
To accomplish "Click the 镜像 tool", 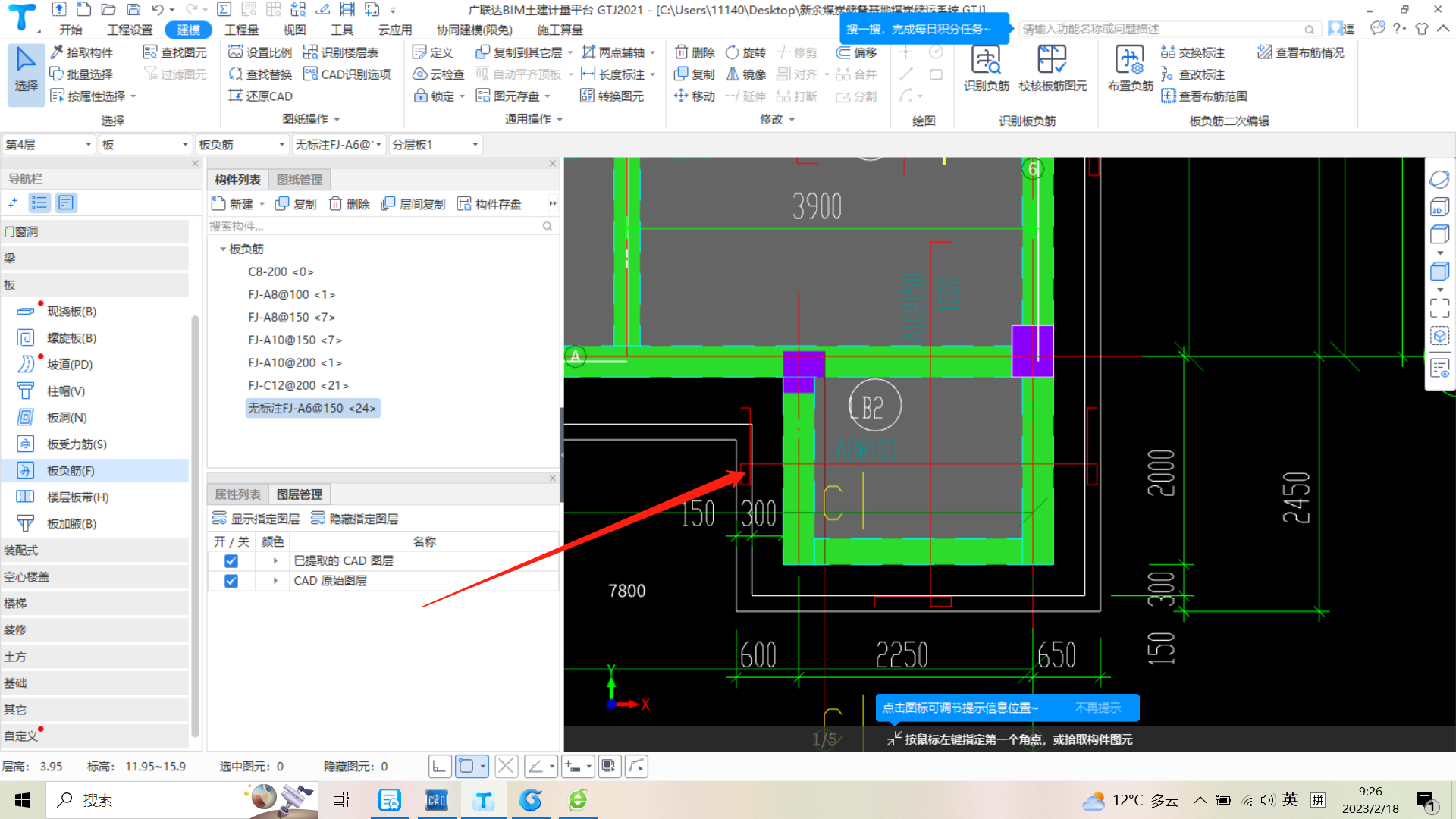I will tap(745, 74).
